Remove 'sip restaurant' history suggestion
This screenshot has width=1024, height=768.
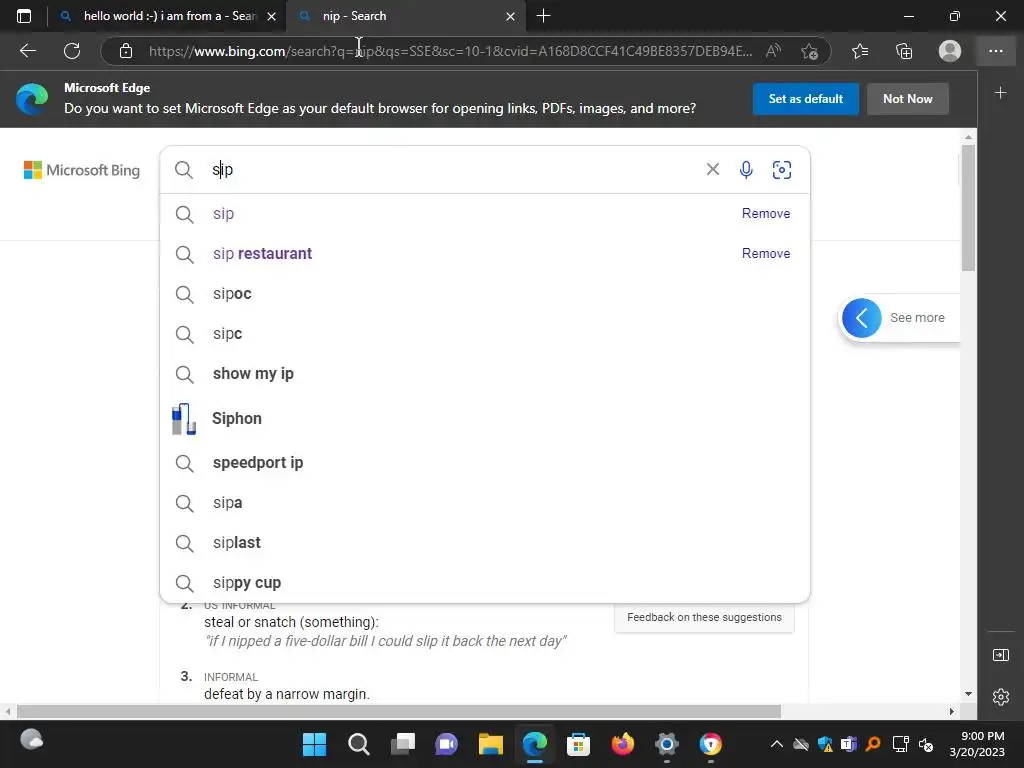tap(765, 253)
